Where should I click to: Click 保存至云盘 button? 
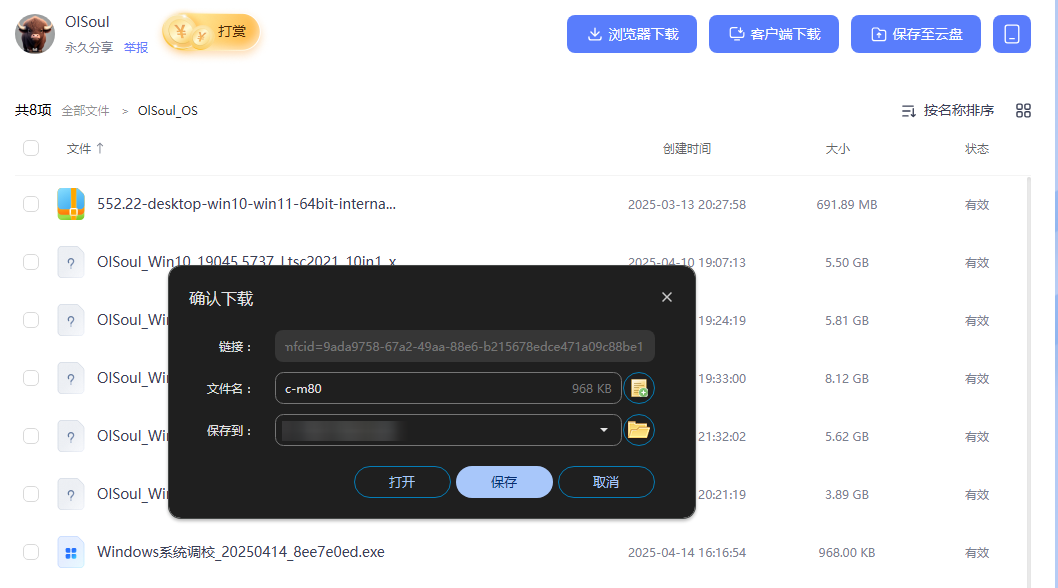tap(916, 34)
